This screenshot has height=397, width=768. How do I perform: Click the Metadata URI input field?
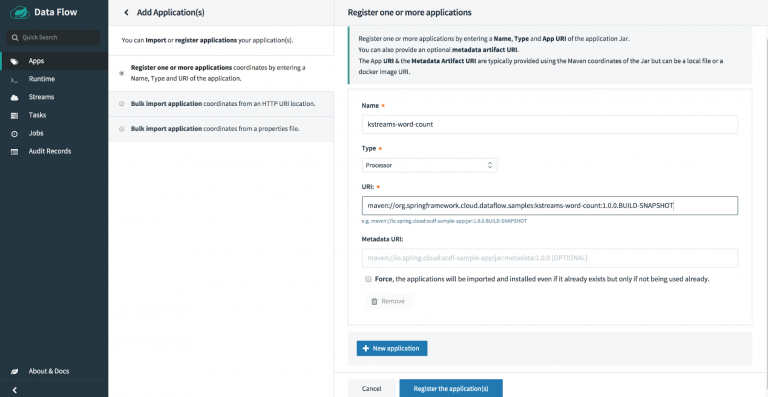pyautogui.click(x=550, y=258)
